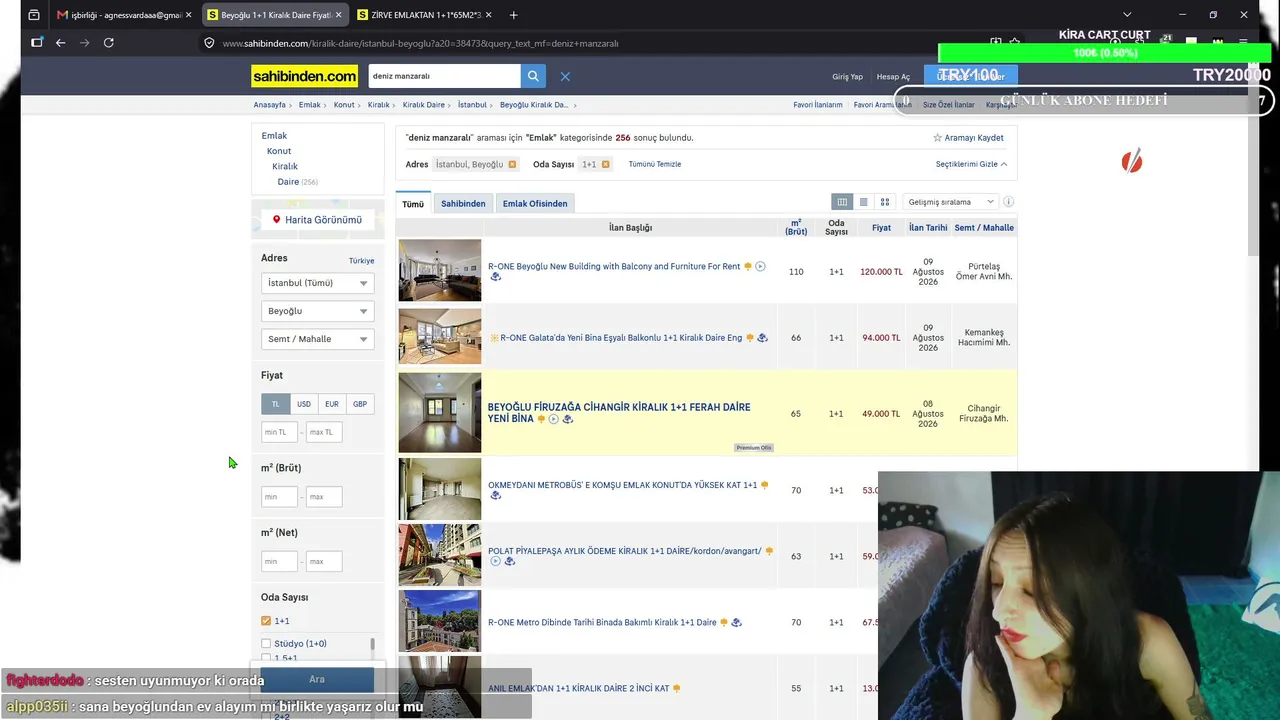The width and height of the screenshot is (1280, 720).
Task: Open the Favori İlanlarım link
Action: (x=818, y=105)
